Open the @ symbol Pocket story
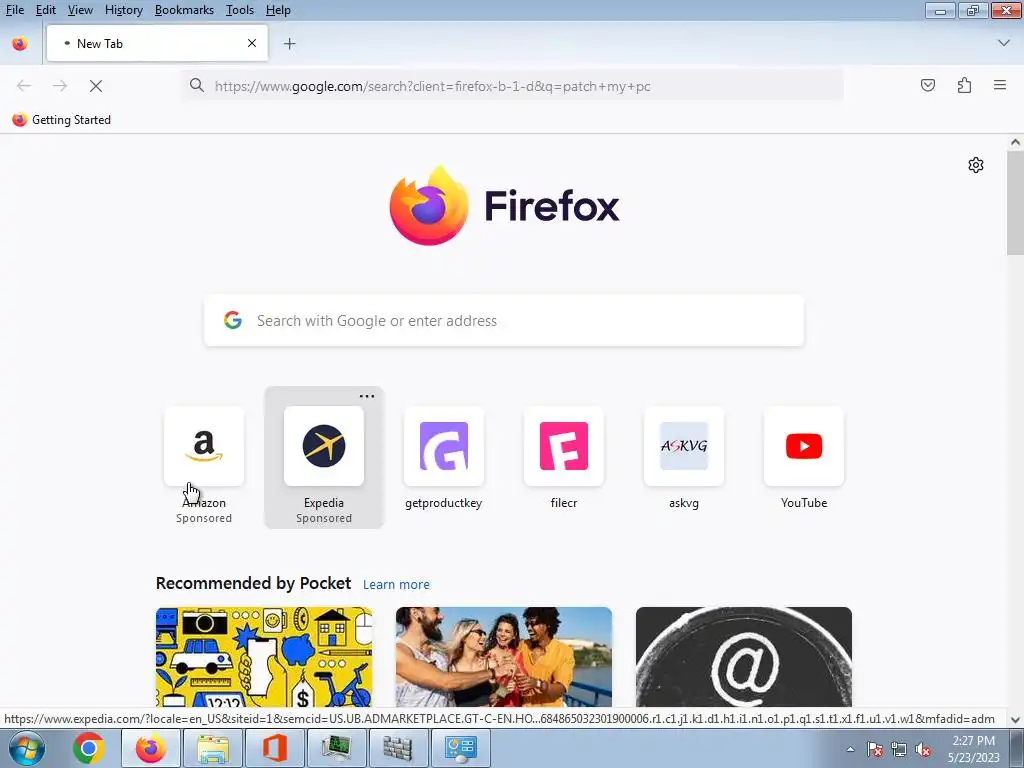Image resolution: width=1024 pixels, height=768 pixels. pyautogui.click(x=744, y=657)
